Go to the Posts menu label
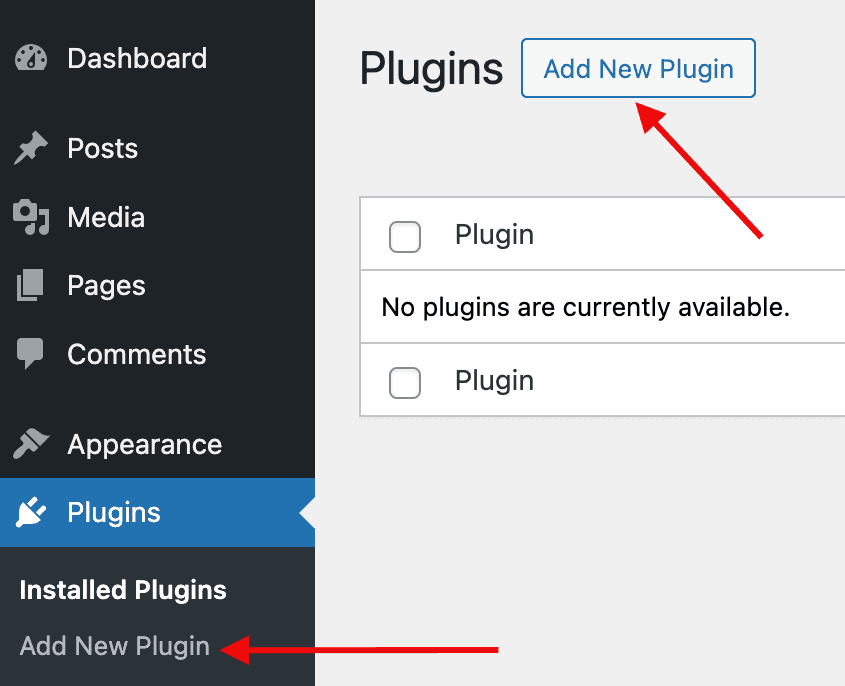 pyautogui.click(x=102, y=148)
